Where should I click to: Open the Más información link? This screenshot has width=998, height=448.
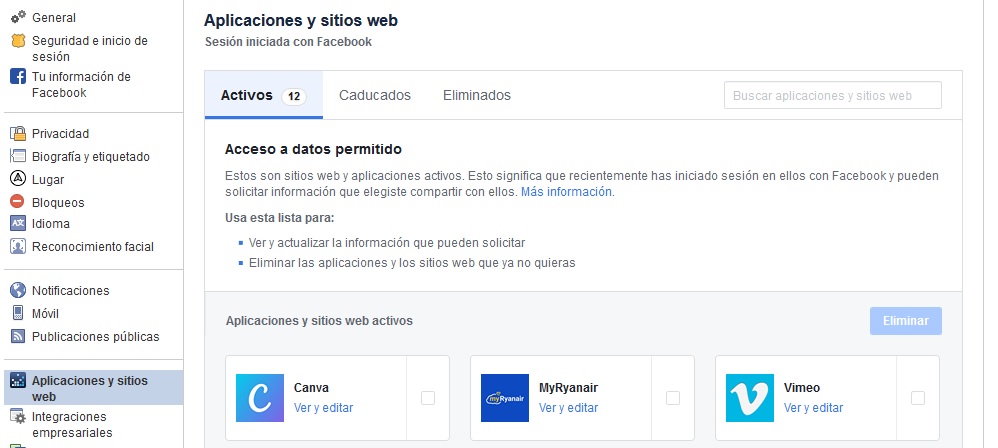click(567, 192)
